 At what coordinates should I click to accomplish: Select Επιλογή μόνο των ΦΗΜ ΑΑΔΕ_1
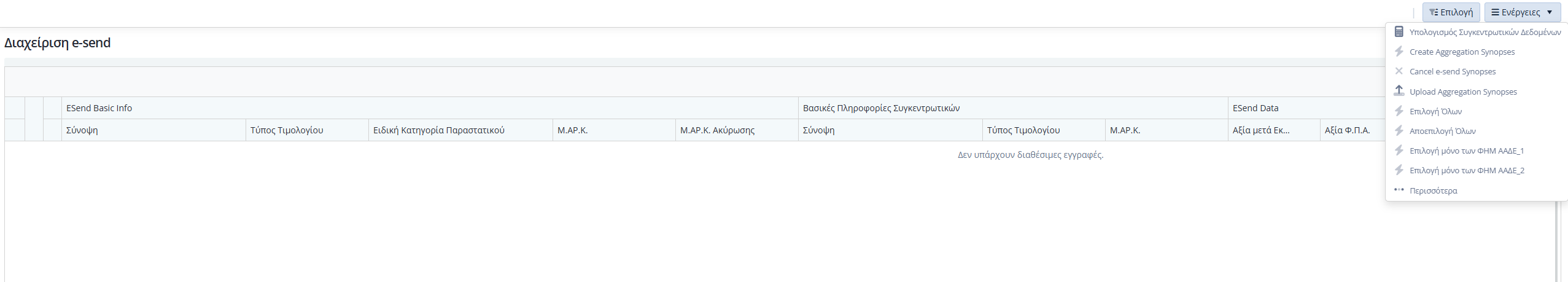point(1466,151)
